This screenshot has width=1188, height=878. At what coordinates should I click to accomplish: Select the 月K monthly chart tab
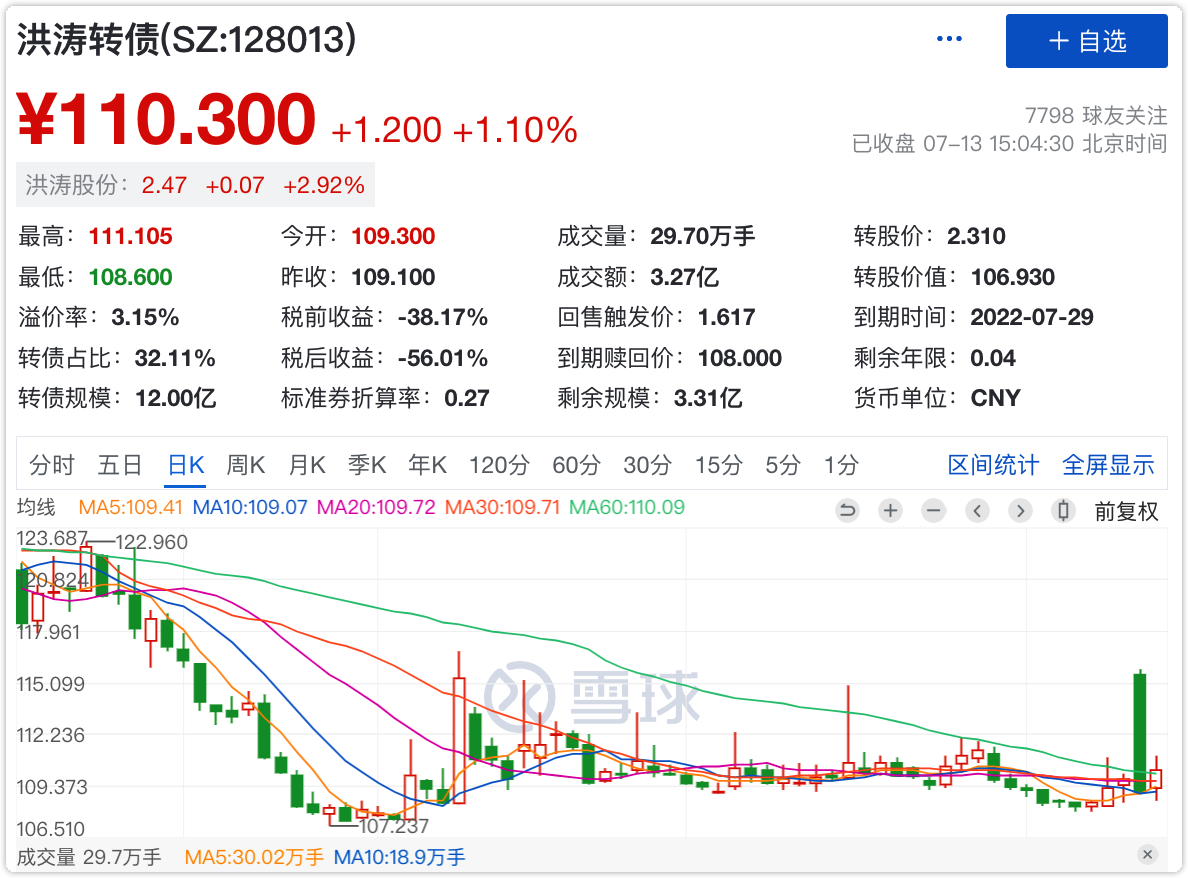click(x=307, y=465)
